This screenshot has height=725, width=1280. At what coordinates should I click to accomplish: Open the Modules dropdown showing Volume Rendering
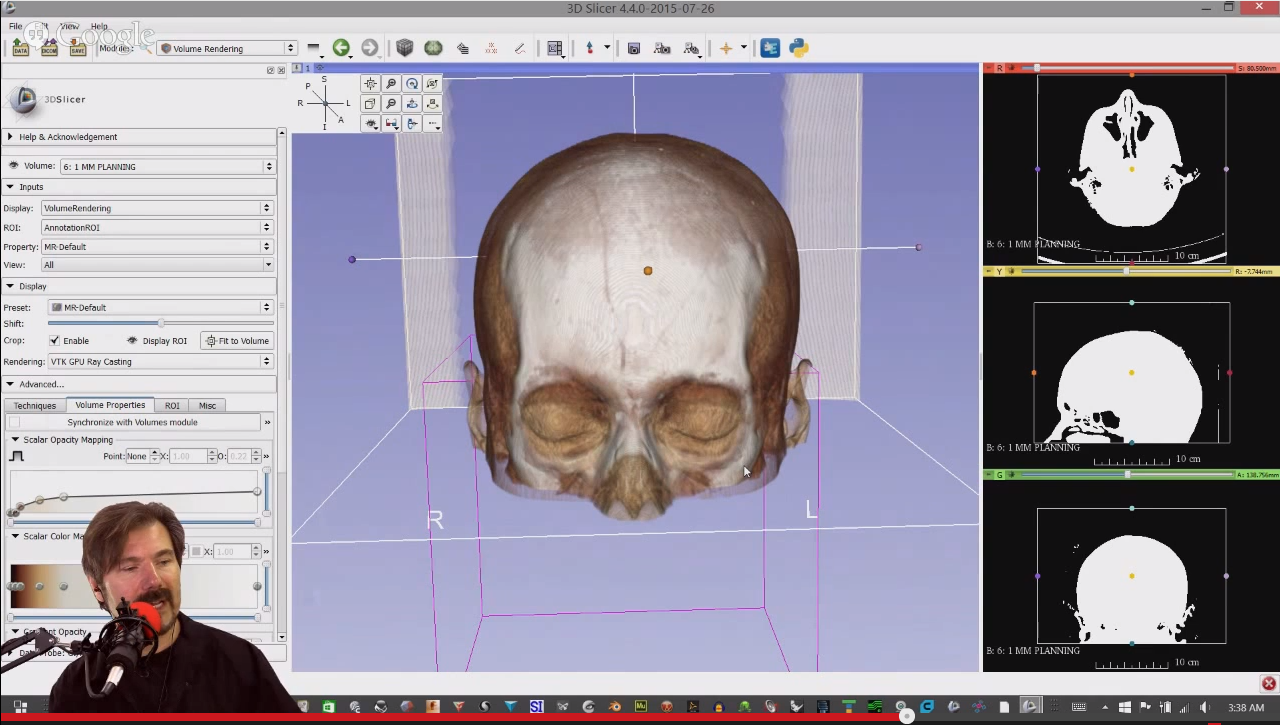click(226, 48)
